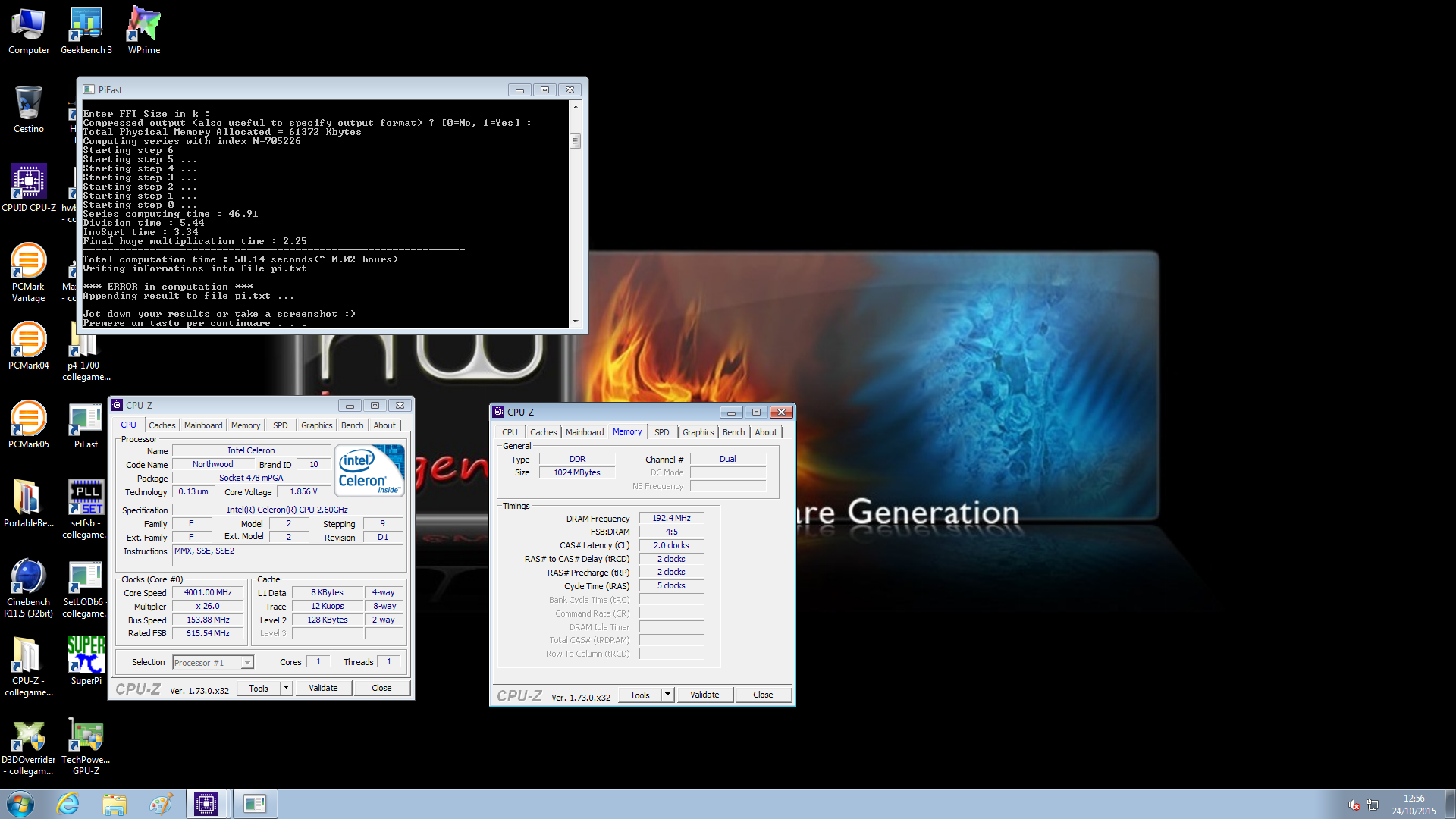Click Show desktop strip on taskbar
The image size is (1456, 819).
1450,804
